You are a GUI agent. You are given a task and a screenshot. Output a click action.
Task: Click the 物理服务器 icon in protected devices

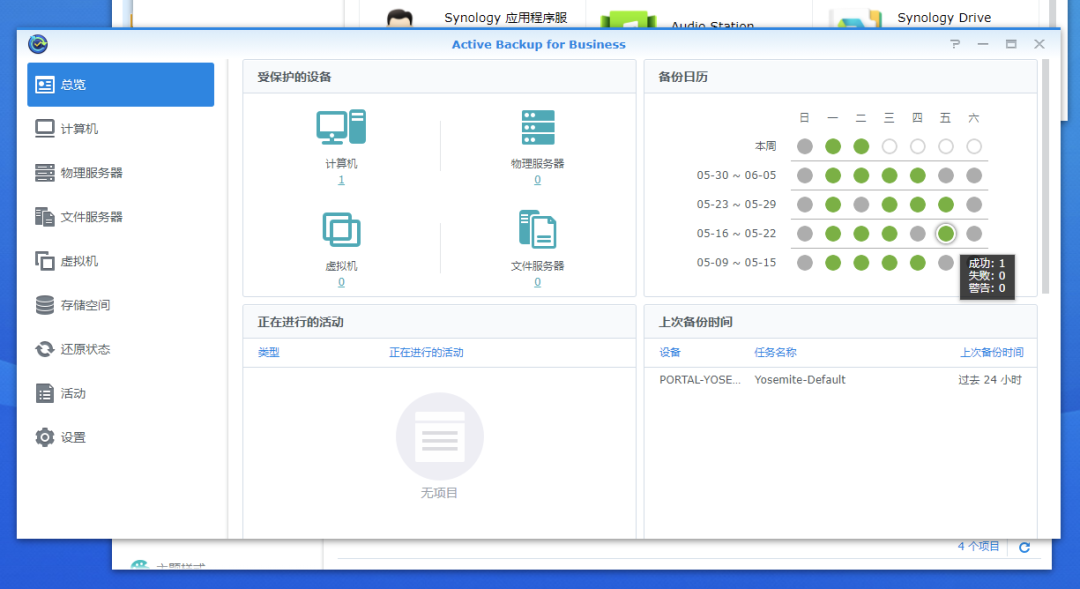537,128
